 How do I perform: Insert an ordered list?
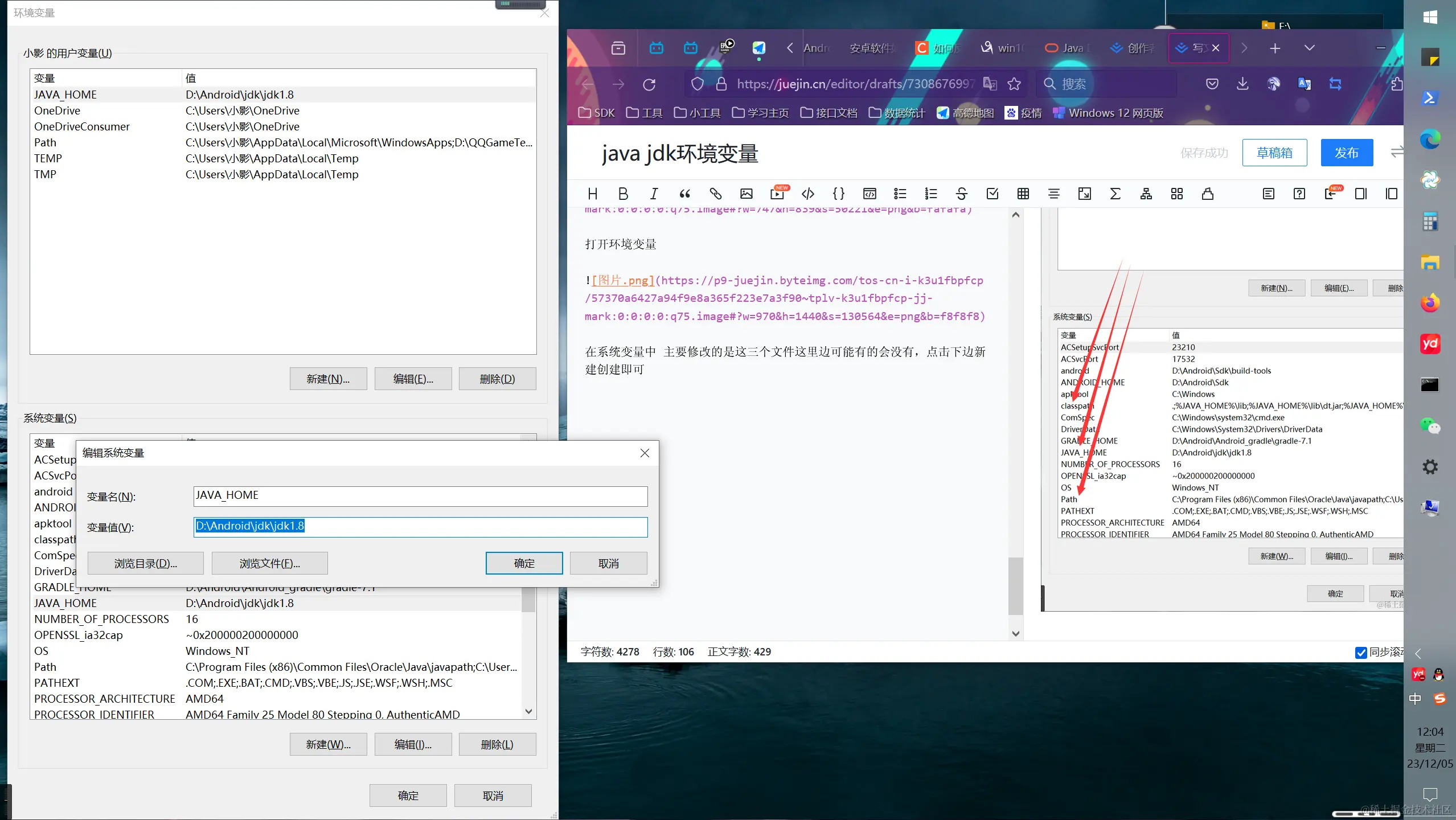(930, 194)
